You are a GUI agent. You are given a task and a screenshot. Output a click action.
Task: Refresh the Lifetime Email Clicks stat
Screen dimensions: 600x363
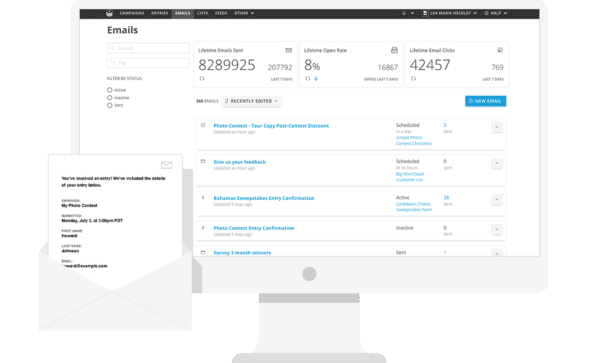[x=413, y=78]
